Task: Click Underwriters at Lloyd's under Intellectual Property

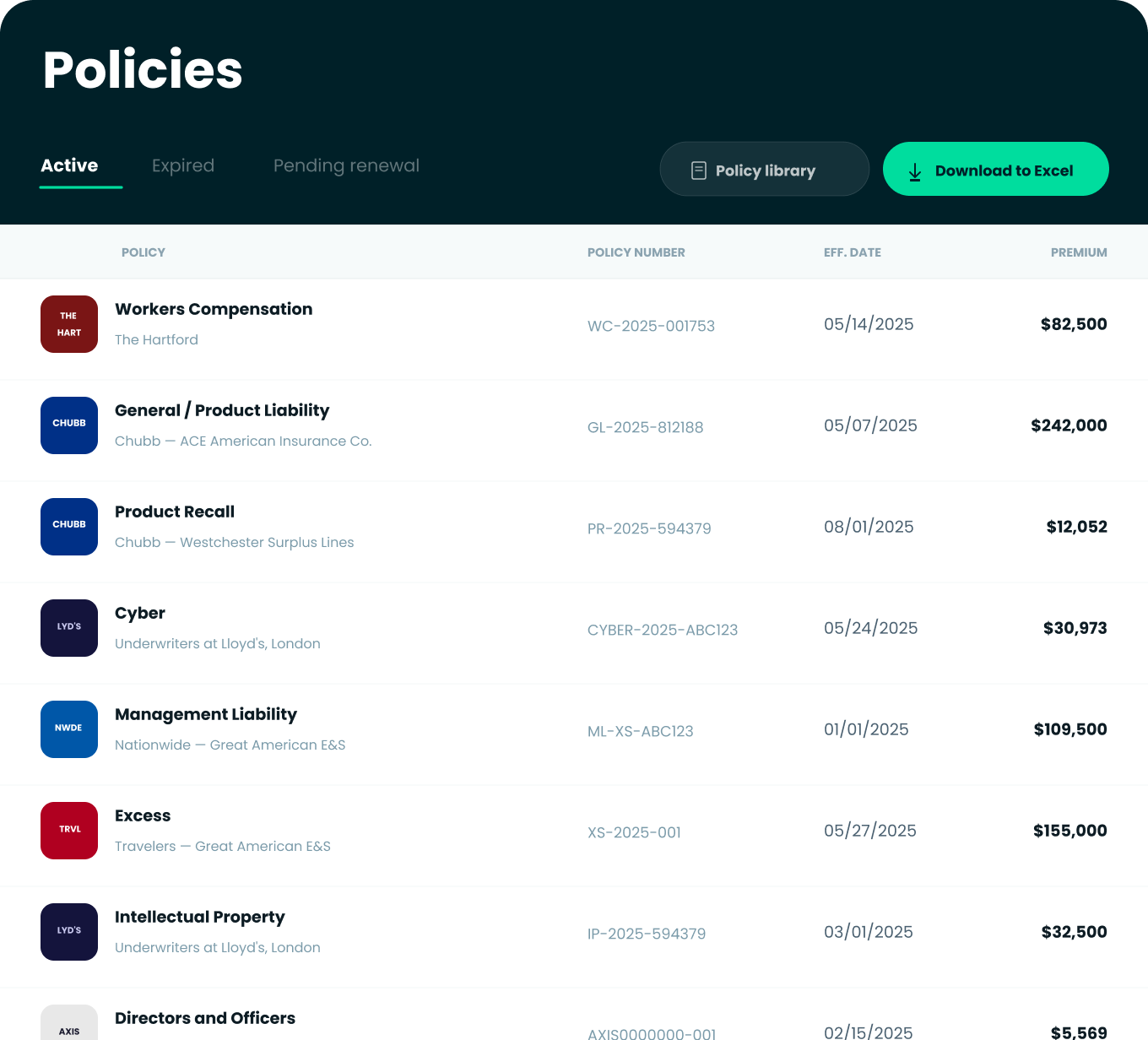Action: (218, 947)
